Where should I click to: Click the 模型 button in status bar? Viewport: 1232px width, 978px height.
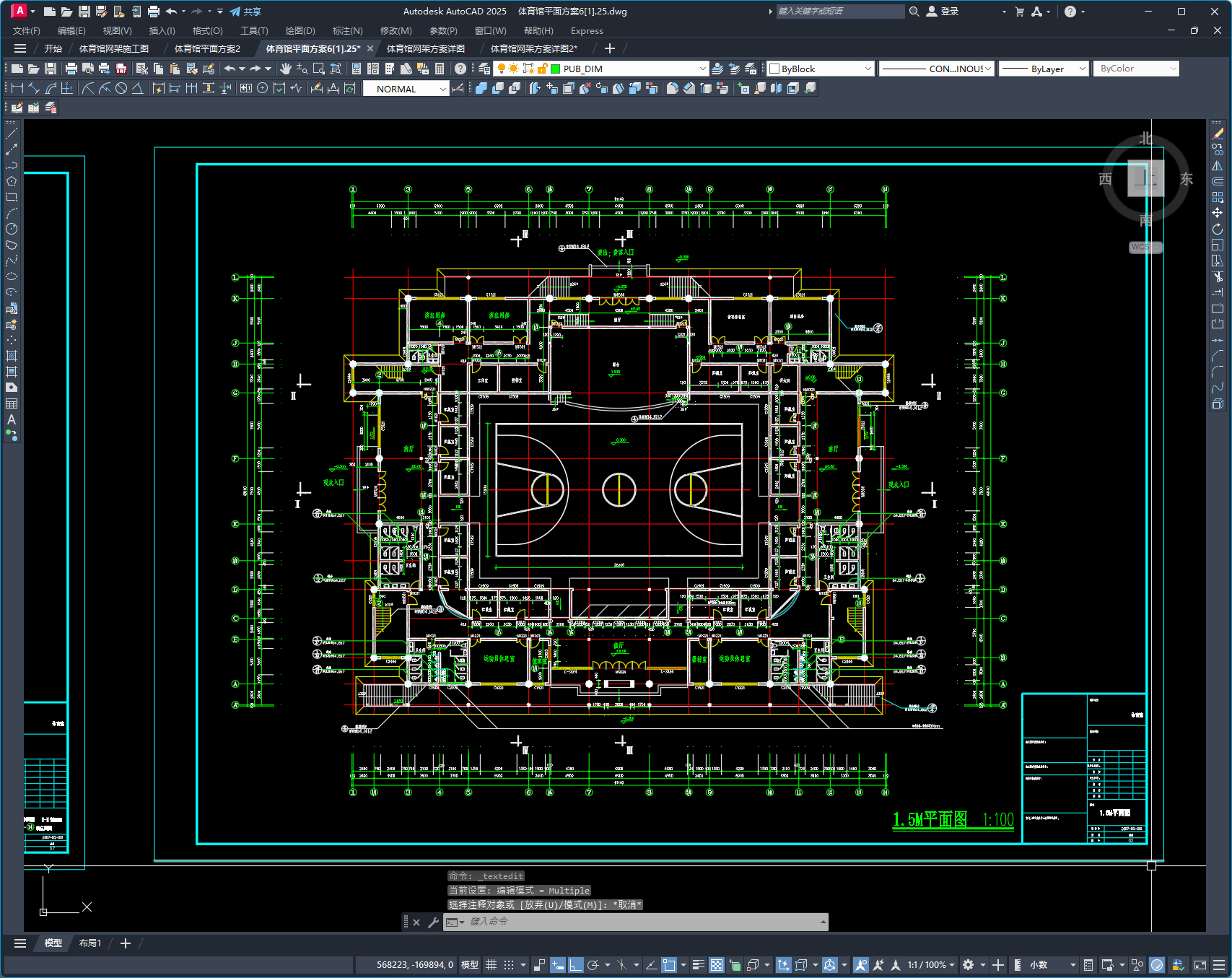[470, 964]
